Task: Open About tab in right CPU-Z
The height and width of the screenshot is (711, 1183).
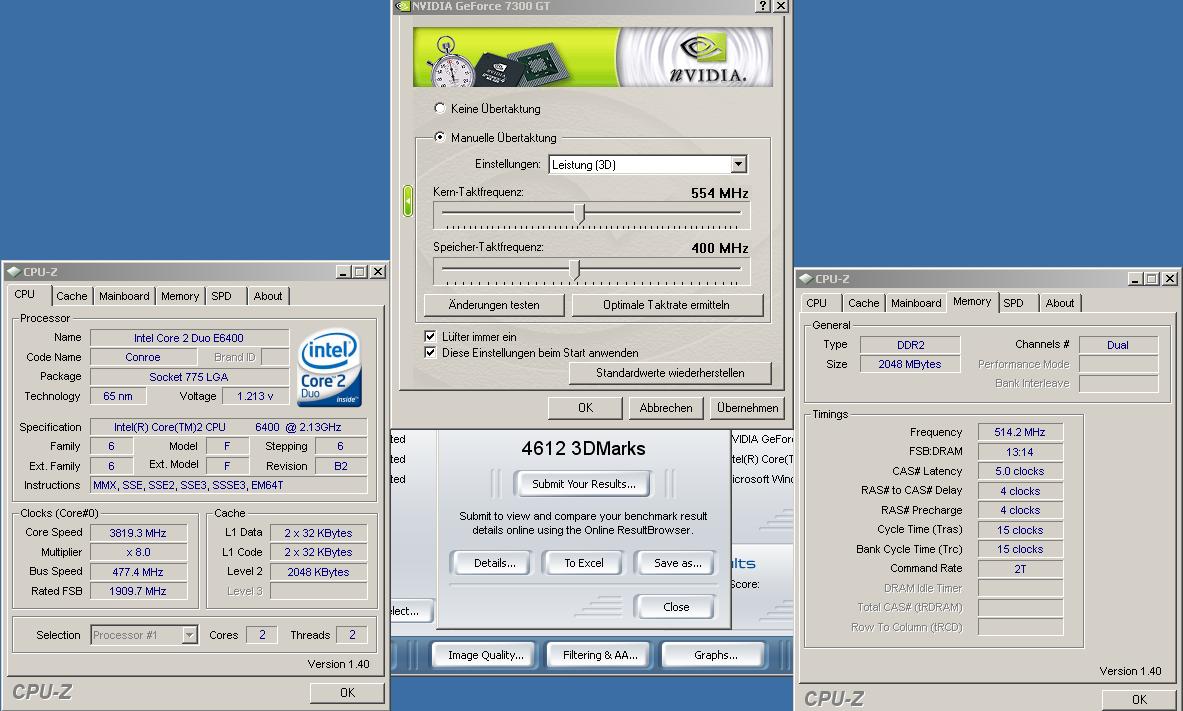Action: pyautogui.click(x=1059, y=303)
